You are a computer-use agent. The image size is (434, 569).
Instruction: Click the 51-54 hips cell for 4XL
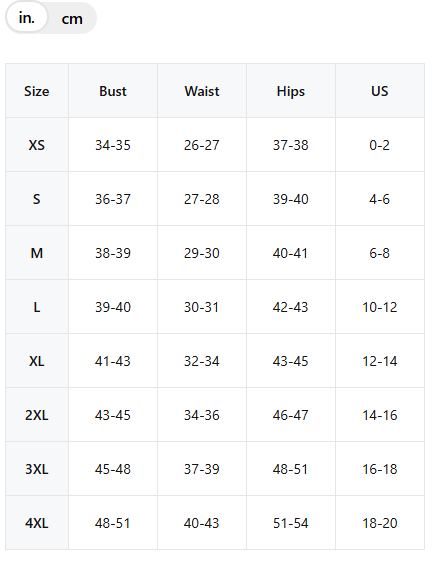[x=291, y=523]
